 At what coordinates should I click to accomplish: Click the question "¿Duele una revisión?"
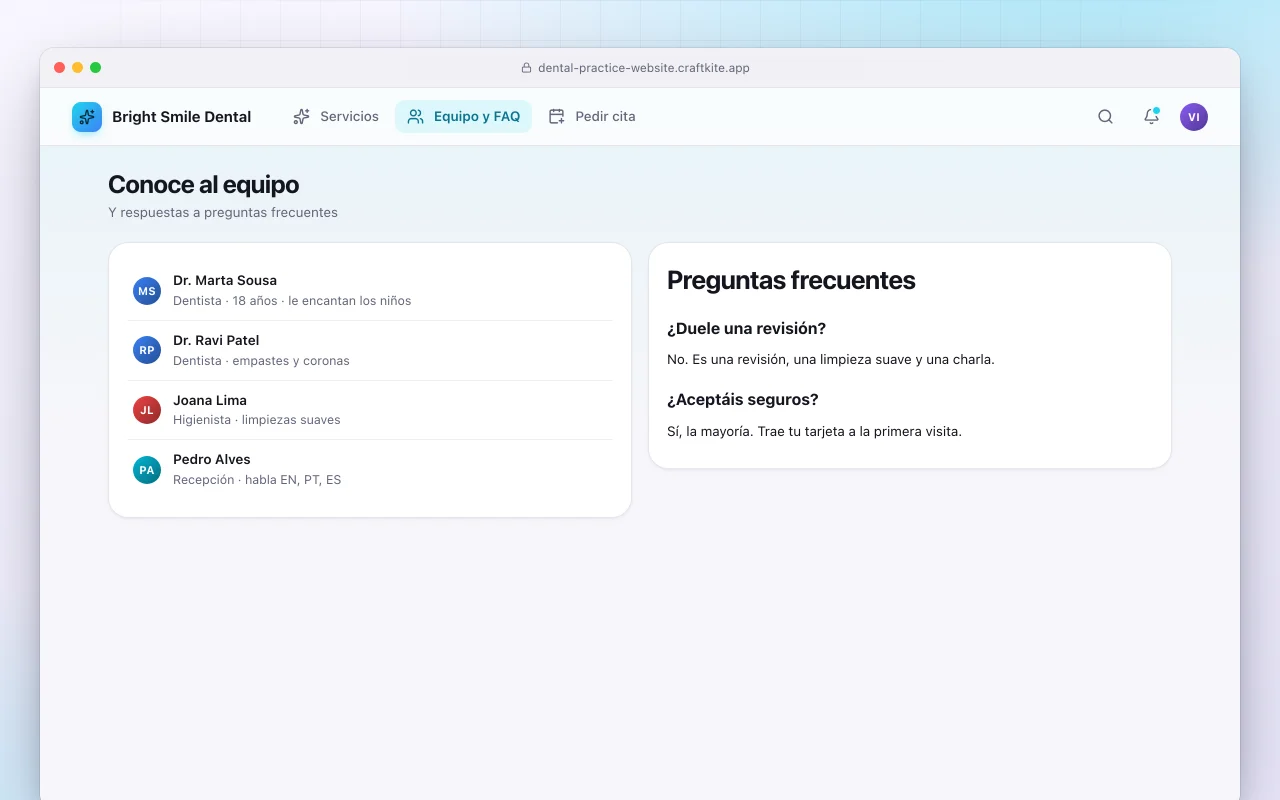point(746,329)
